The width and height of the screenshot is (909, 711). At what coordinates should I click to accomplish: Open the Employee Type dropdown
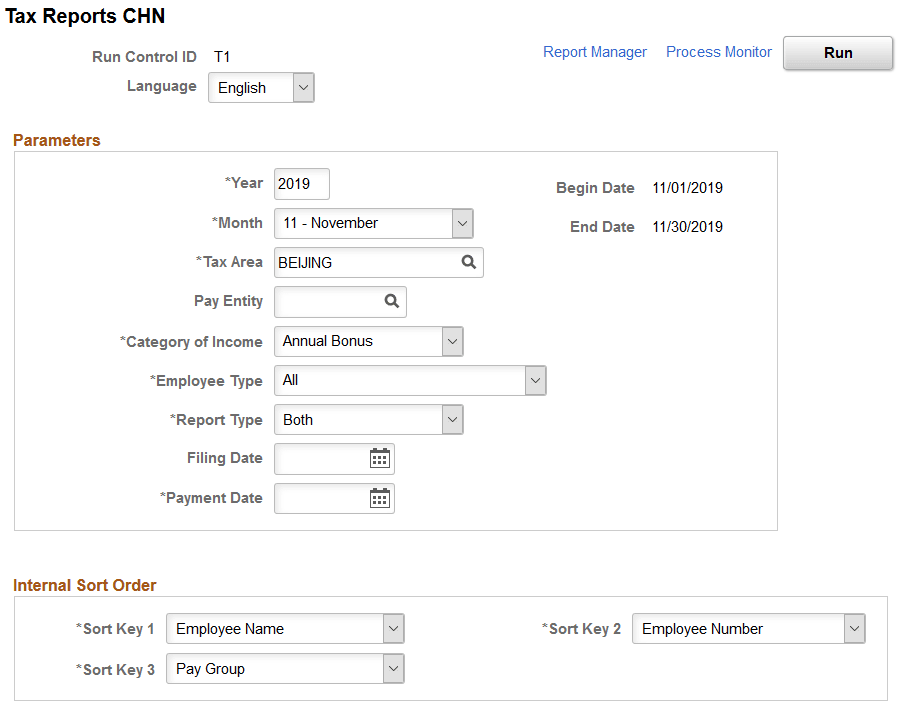point(535,380)
